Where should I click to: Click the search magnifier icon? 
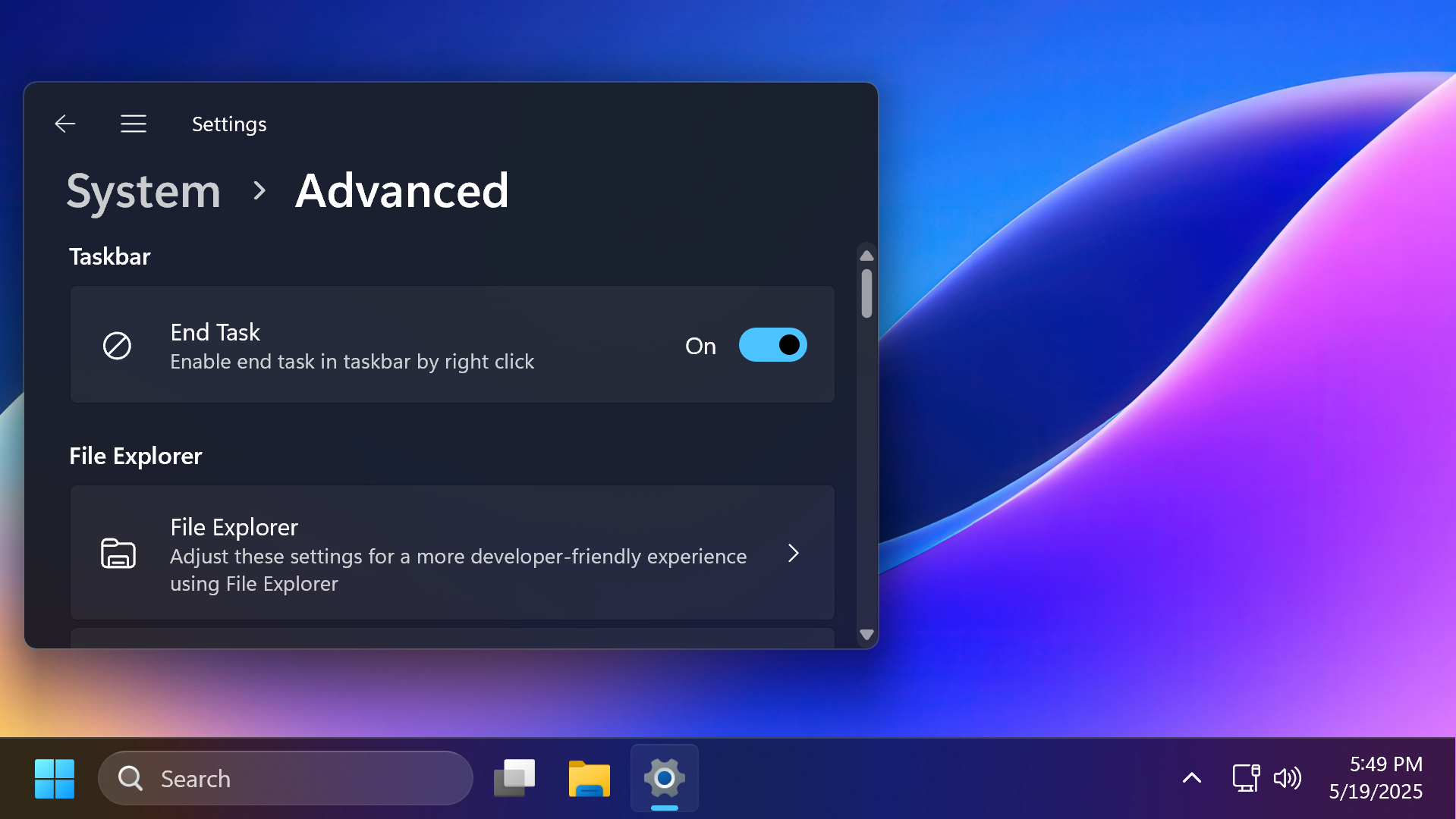click(129, 778)
